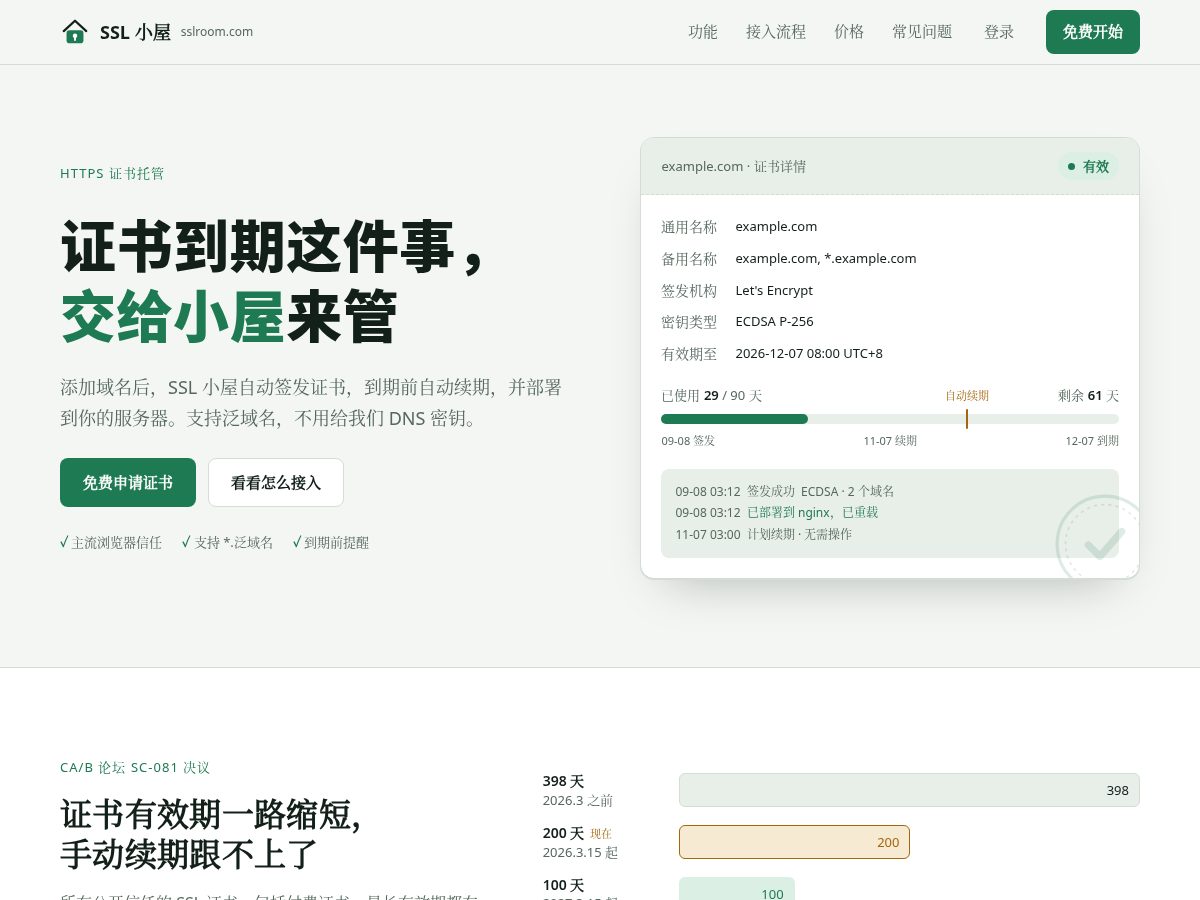
Task: Click the 免费开始 button
Action: [1093, 32]
